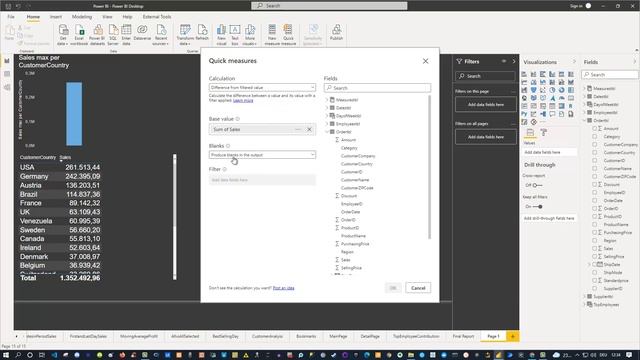Switch to the Final Report page tab
The height and width of the screenshot is (360, 640).
[463, 336]
